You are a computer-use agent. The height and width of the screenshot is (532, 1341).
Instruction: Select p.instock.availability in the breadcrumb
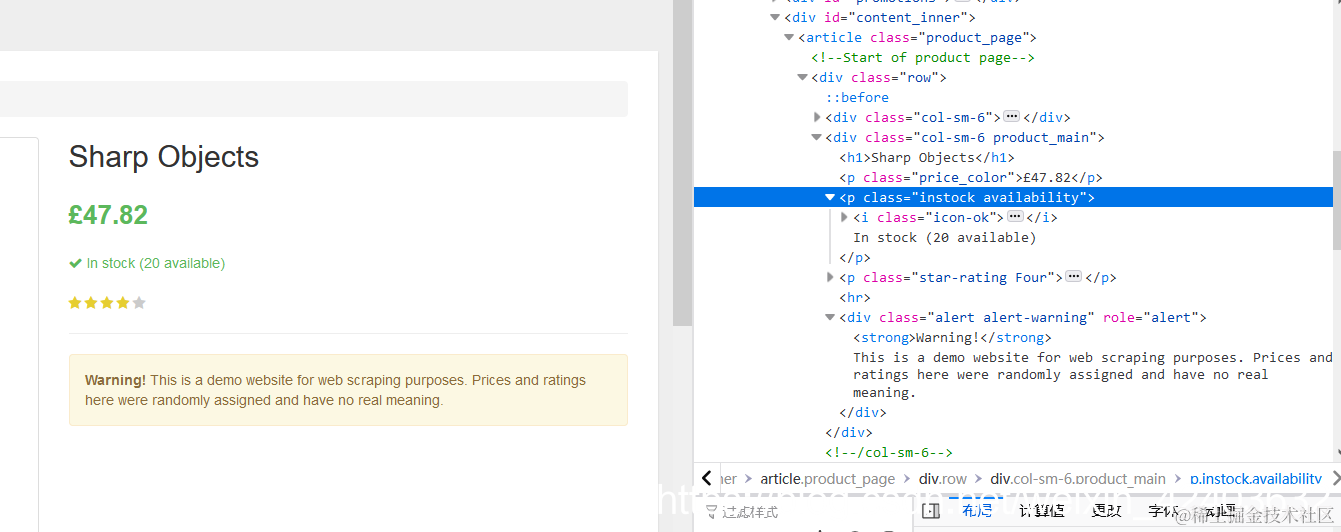pyautogui.click(x=1256, y=479)
